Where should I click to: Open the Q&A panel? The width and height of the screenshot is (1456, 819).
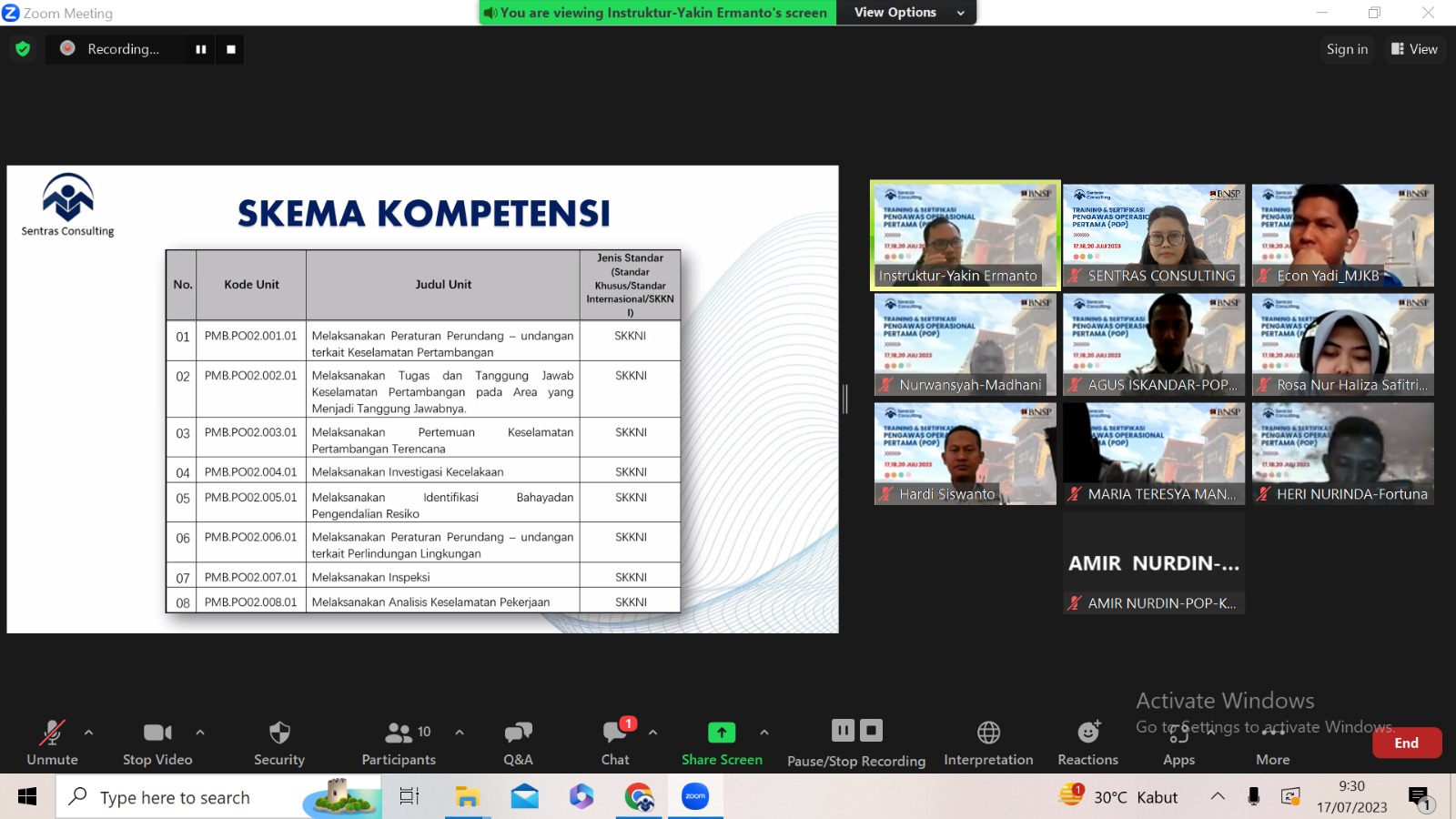[x=517, y=732]
